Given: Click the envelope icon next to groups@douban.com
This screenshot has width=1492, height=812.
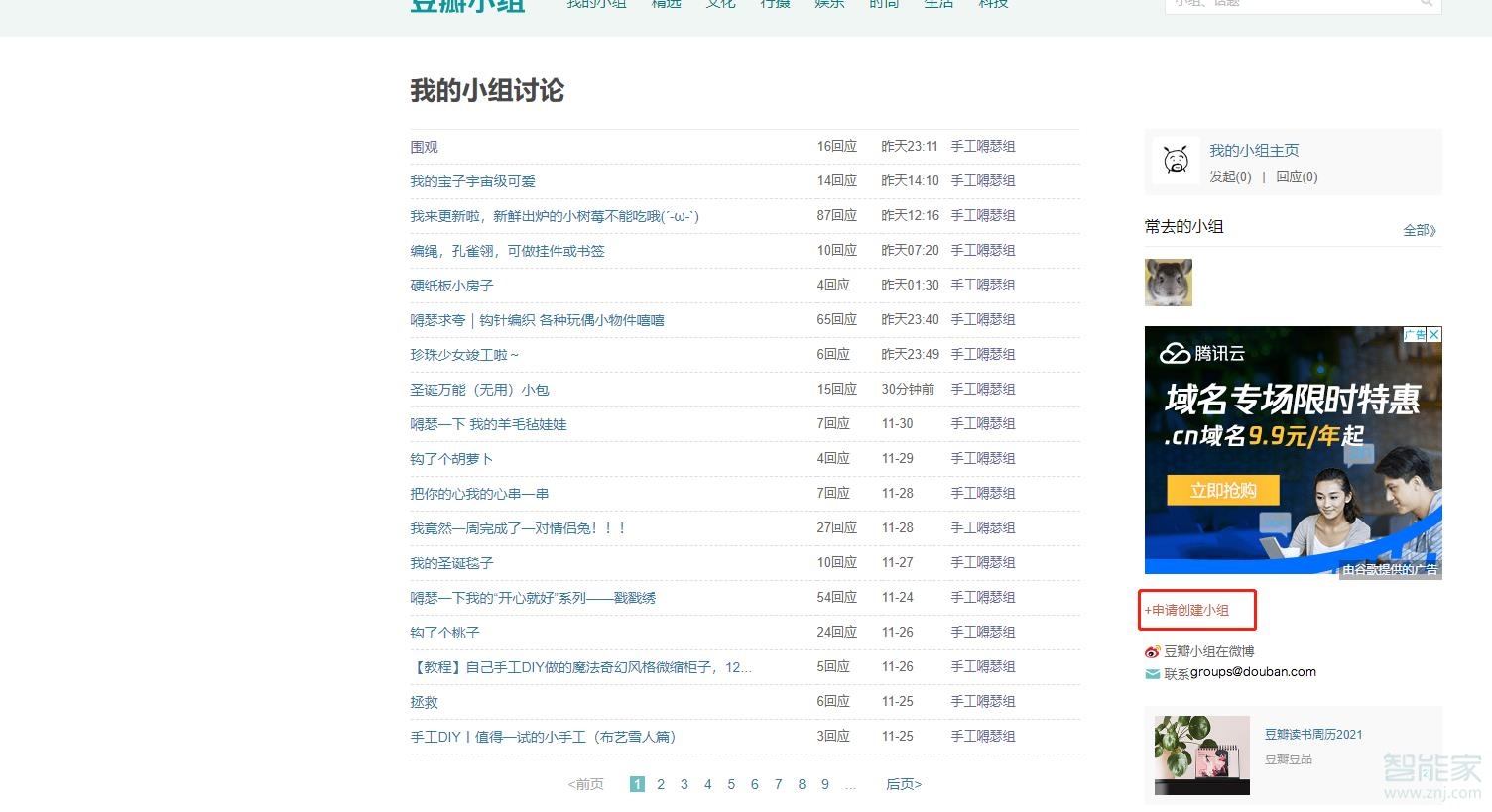Looking at the screenshot, I should (x=1151, y=673).
